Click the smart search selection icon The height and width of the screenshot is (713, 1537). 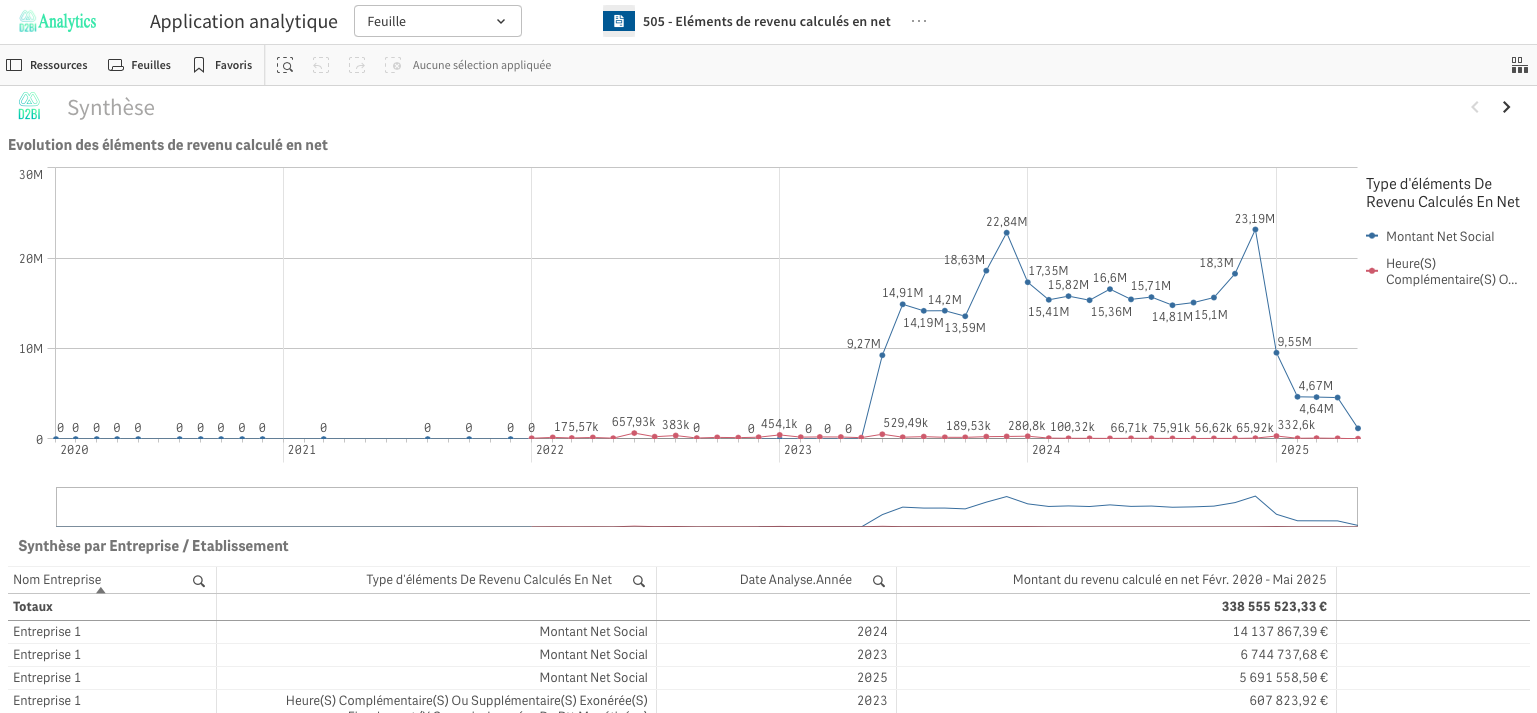285,65
